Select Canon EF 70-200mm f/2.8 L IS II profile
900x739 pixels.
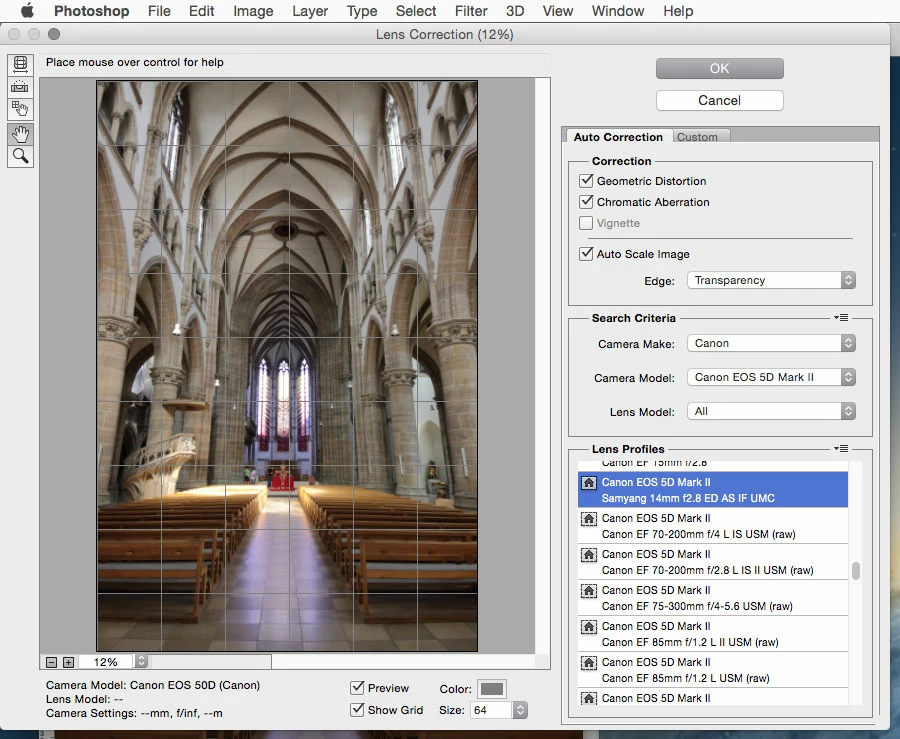click(x=712, y=562)
